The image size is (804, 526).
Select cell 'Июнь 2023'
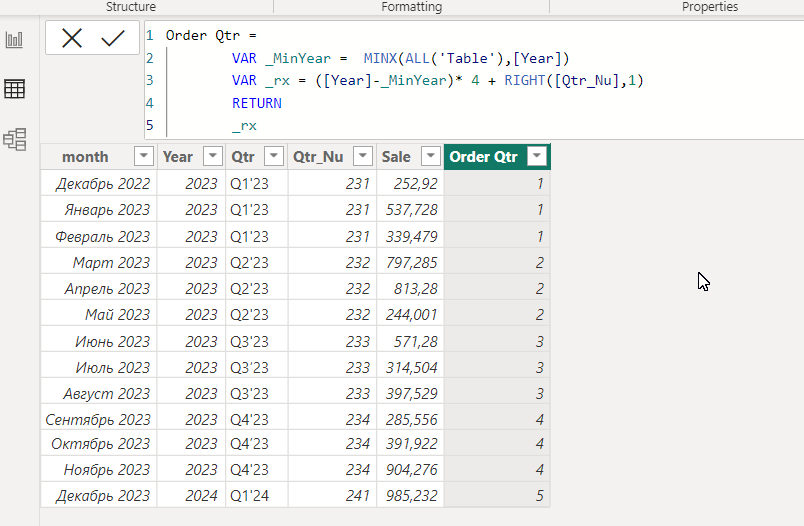(99, 341)
